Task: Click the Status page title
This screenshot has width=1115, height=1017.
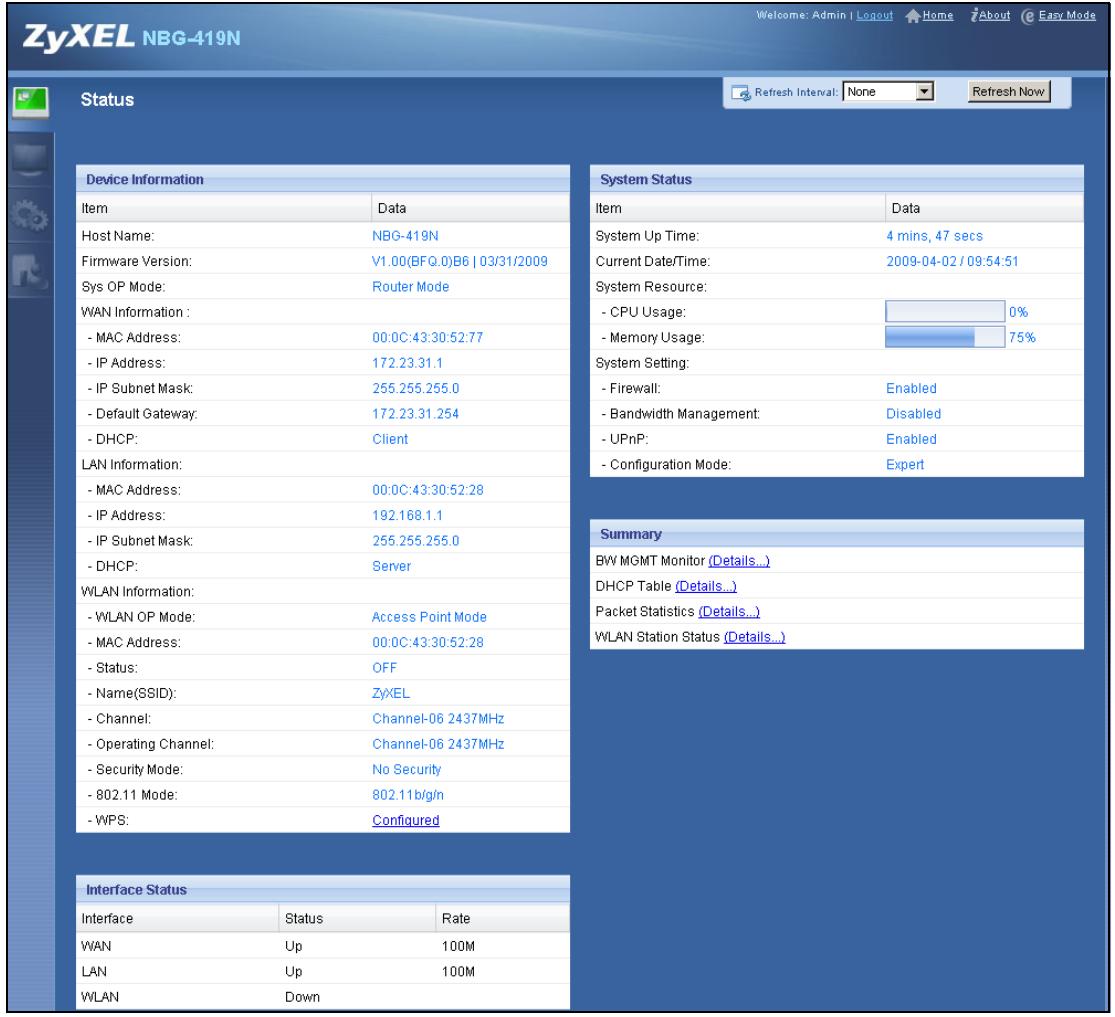Action: tap(107, 100)
